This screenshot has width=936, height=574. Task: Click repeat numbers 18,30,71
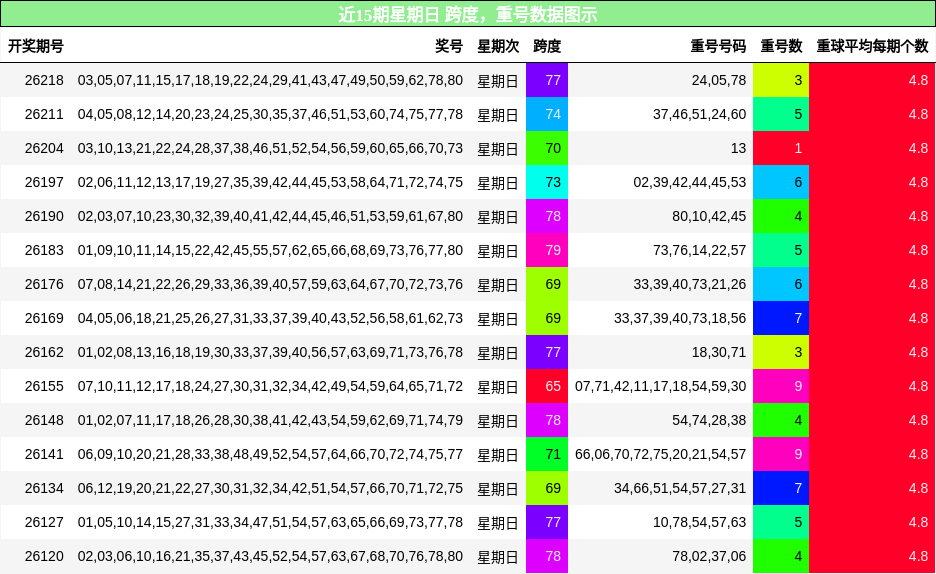[x=719, y=353]
